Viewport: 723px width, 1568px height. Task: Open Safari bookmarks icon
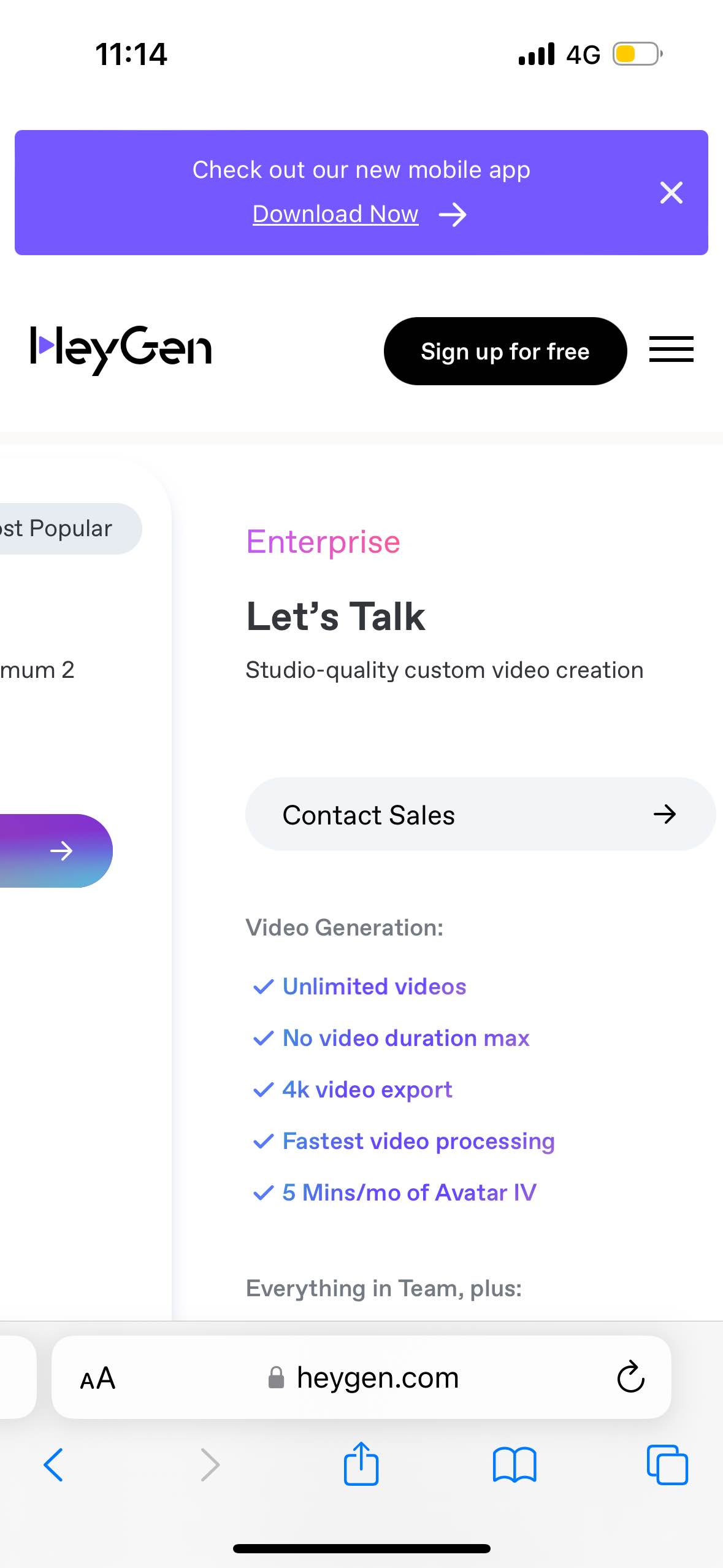(x=514, y=1465)
